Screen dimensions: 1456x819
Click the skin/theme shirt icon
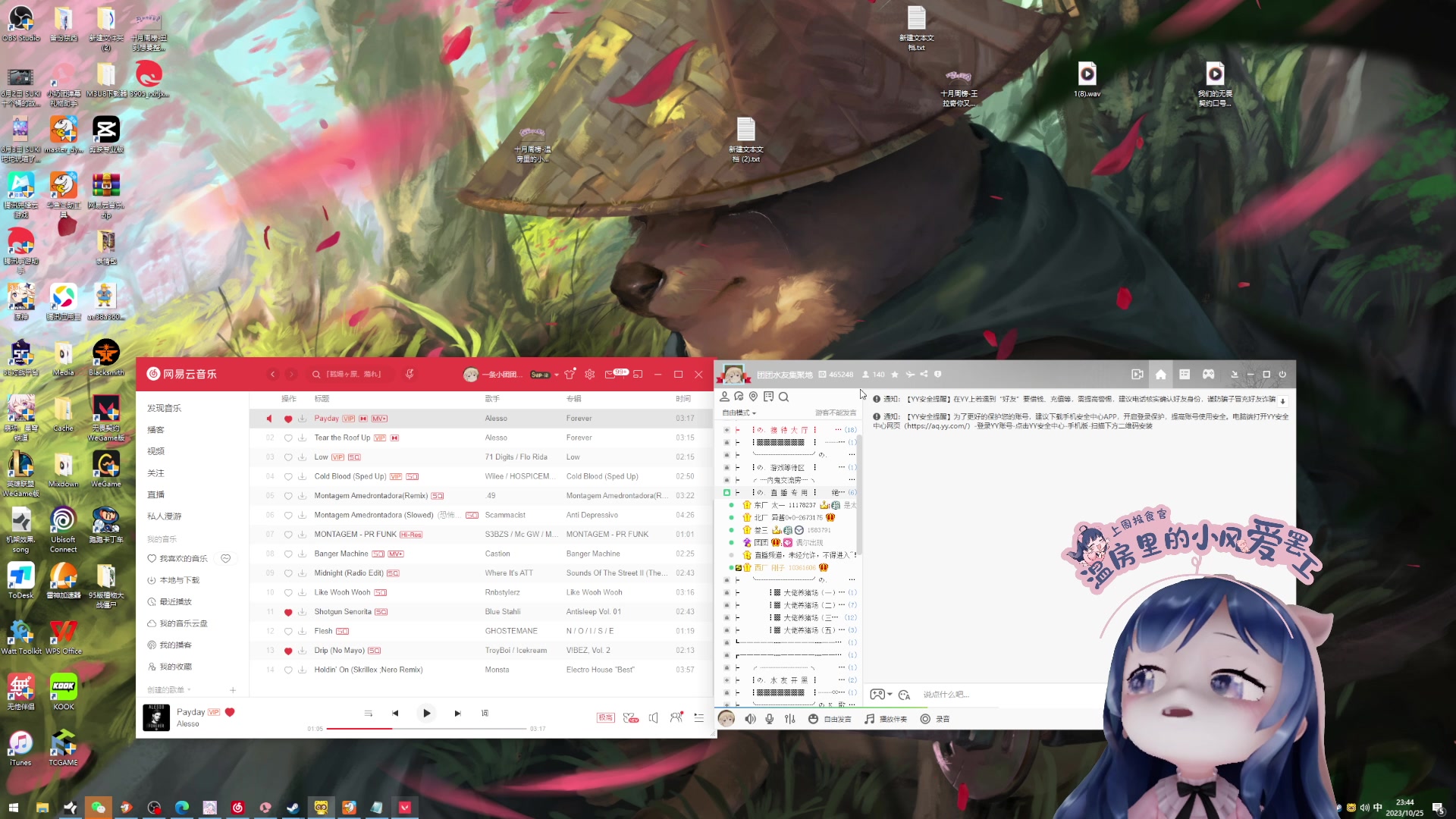(x=570, y=374)
